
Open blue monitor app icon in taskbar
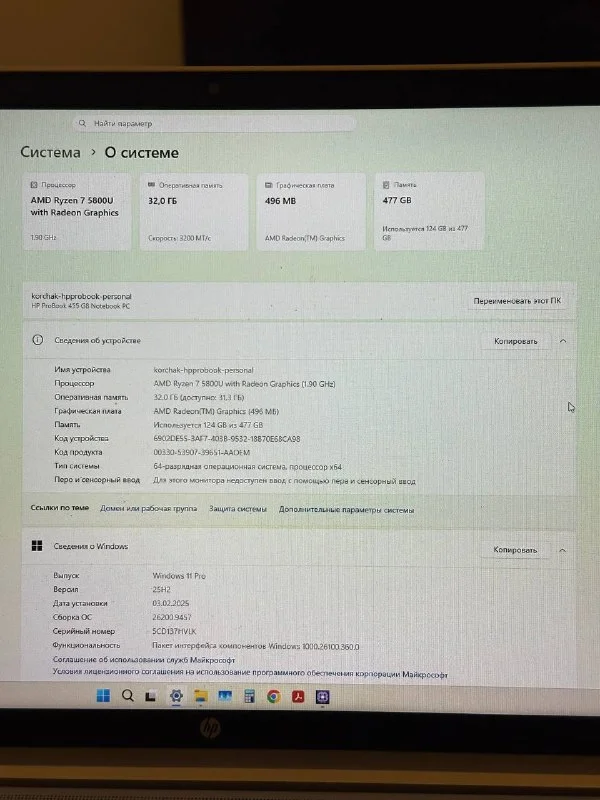pyautogui.click(x=225, y=696)
